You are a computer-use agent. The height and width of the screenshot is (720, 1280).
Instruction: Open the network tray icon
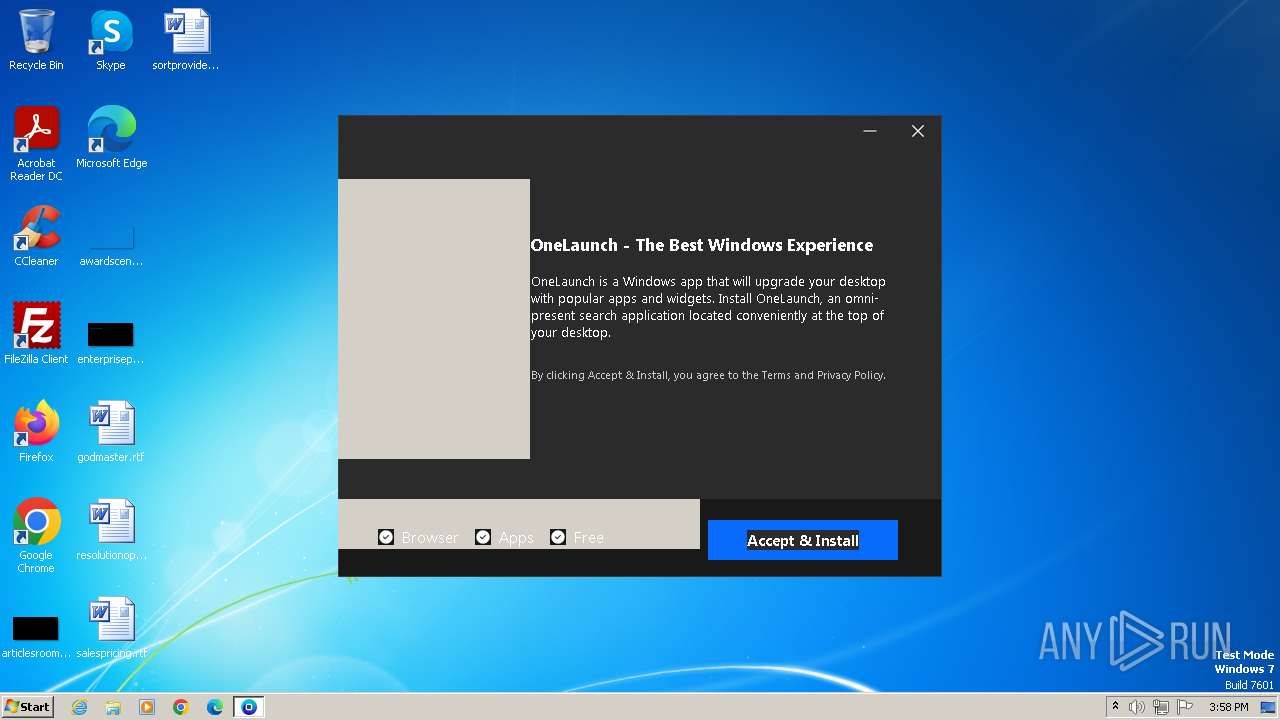(x=1161, y=707)
